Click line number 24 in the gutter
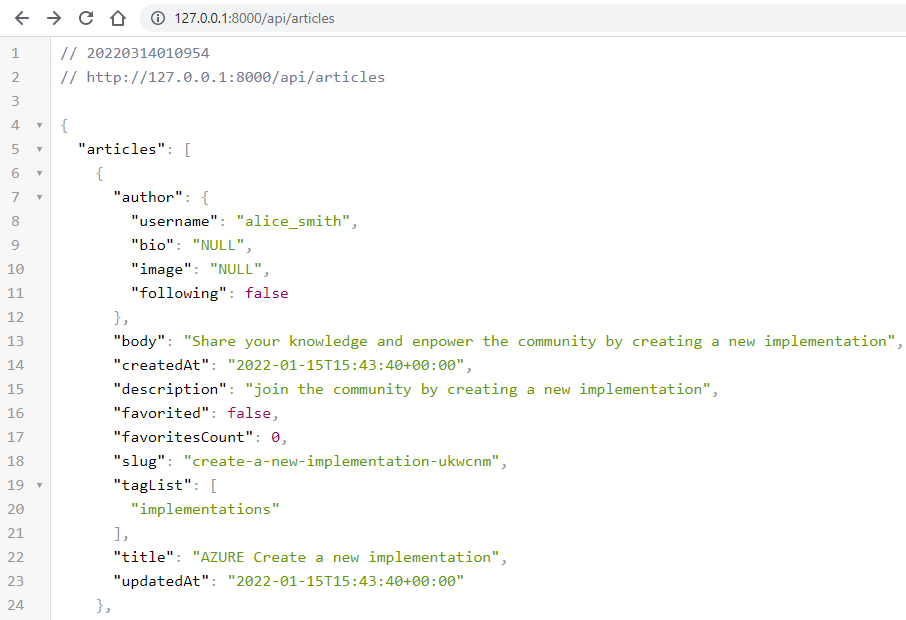The image size is (906, 620). pos(16,605)
